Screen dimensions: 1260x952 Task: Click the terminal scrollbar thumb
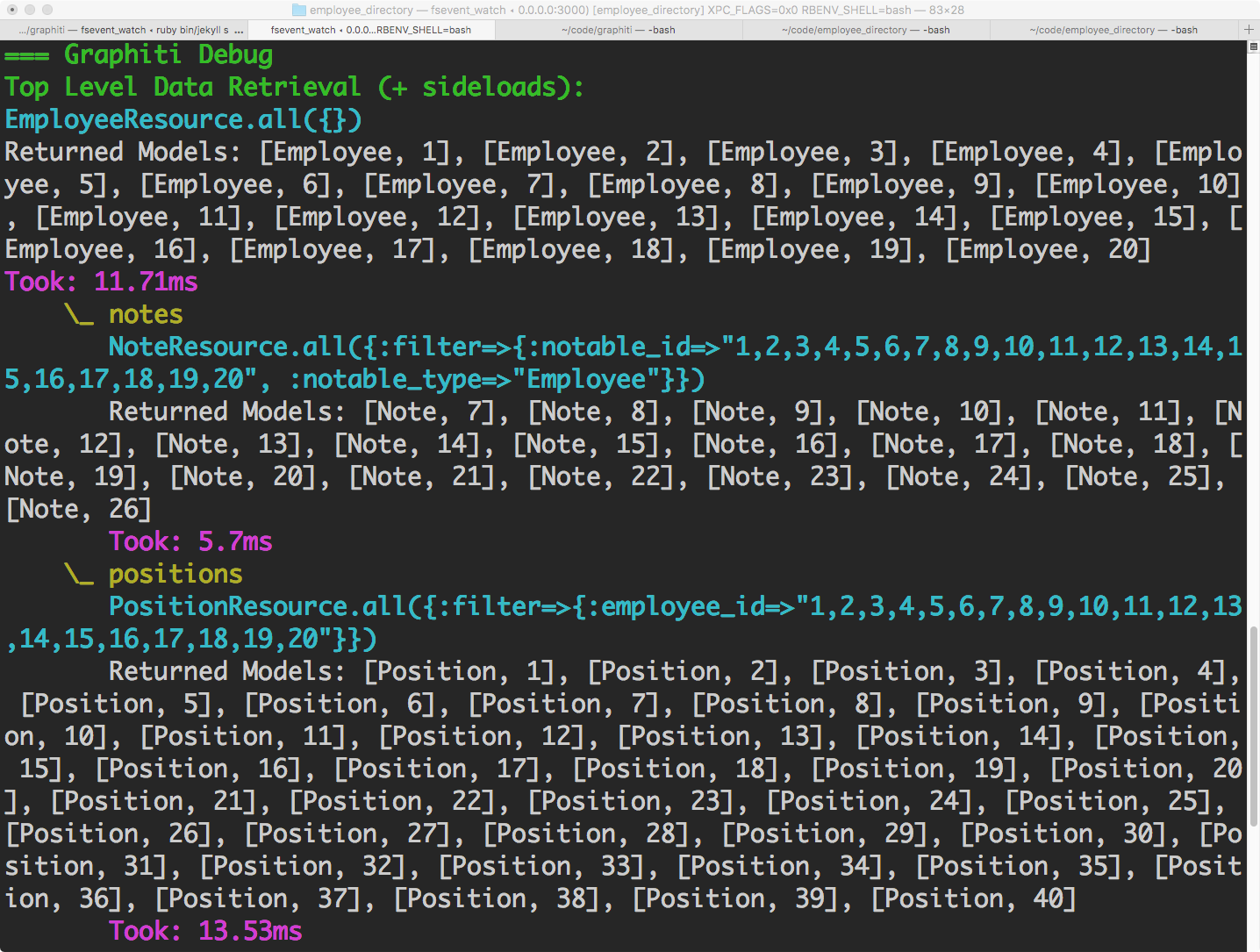1253,727
